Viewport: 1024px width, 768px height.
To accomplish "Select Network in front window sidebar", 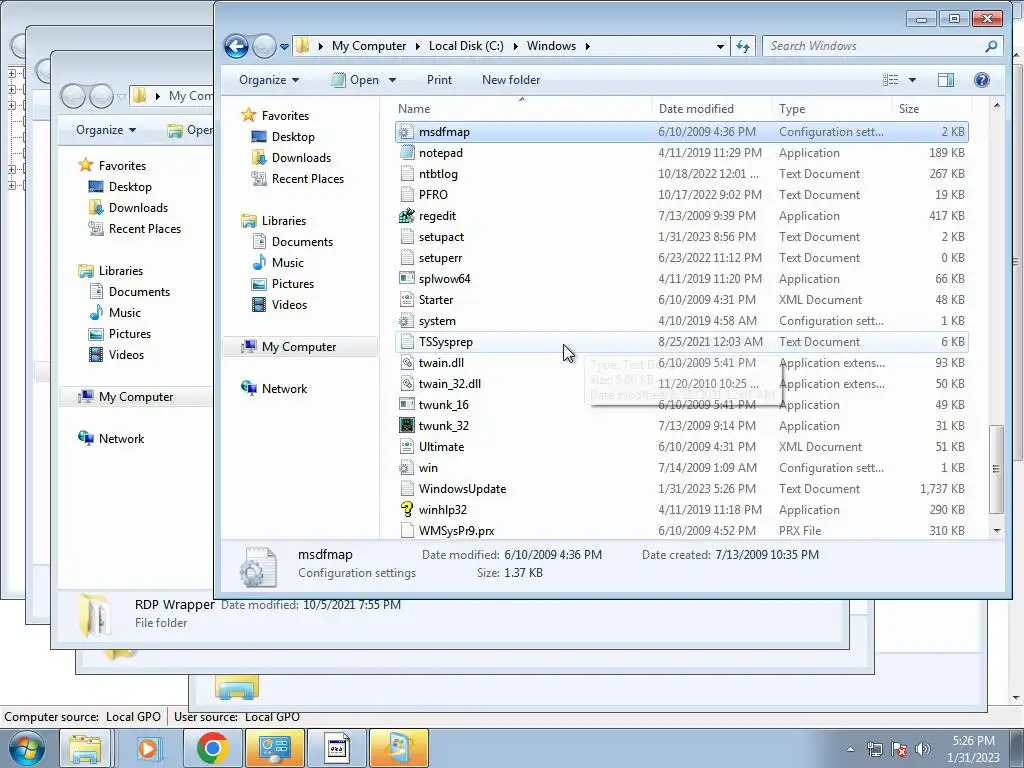I will [284, 389].
